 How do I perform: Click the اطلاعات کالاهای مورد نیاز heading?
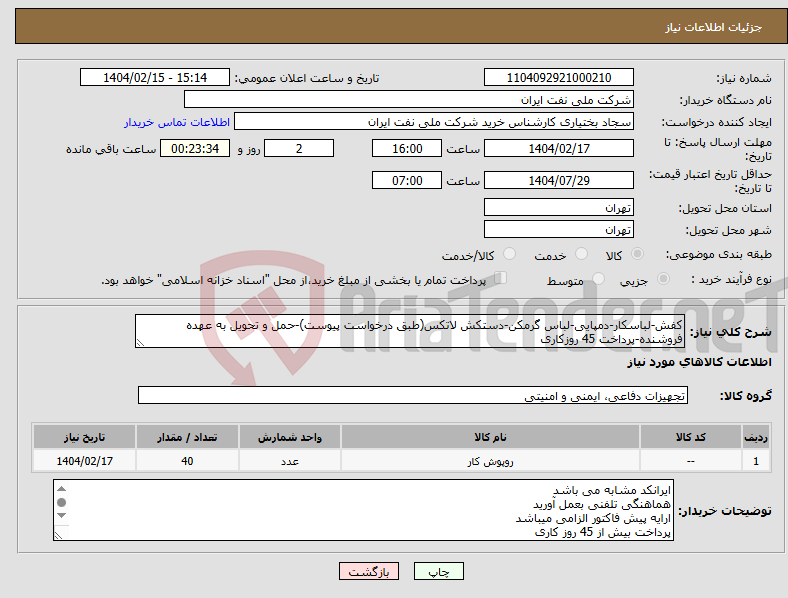(699, 362)
